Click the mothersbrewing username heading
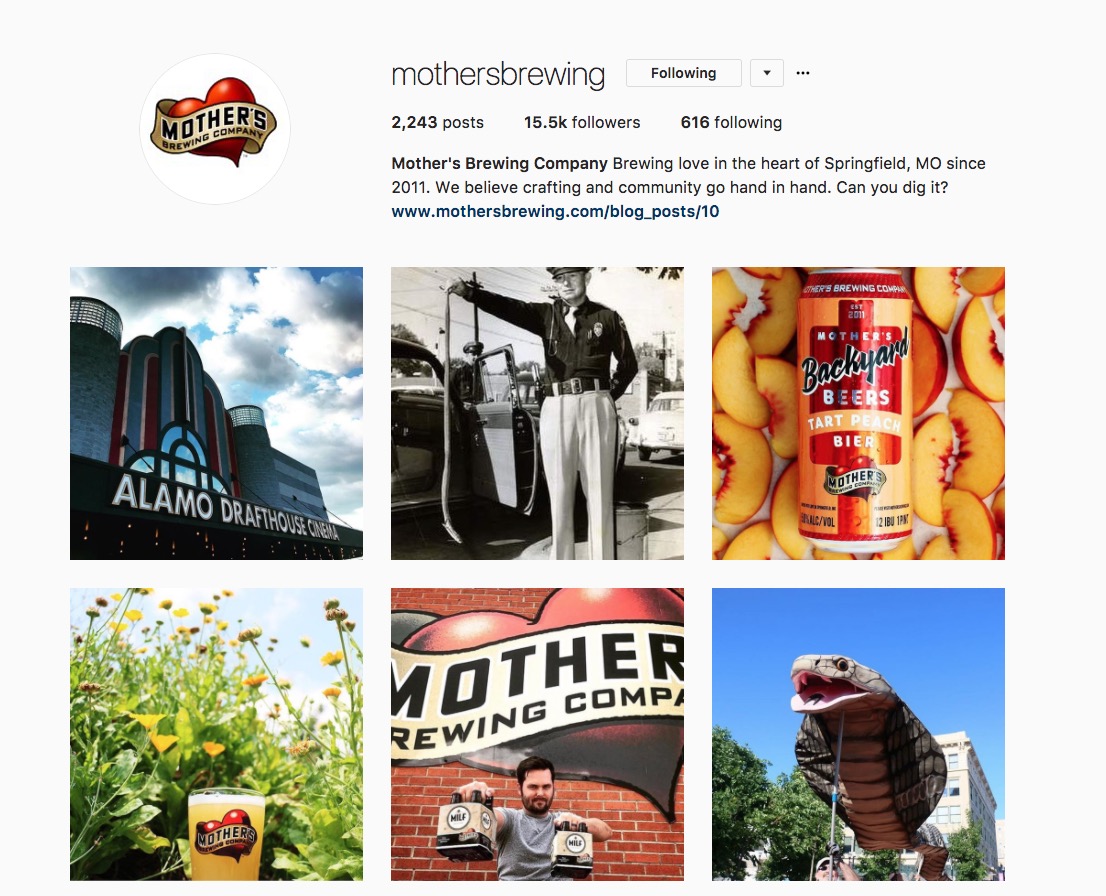The image size is (1106, 896). click(x=498, y=74)
